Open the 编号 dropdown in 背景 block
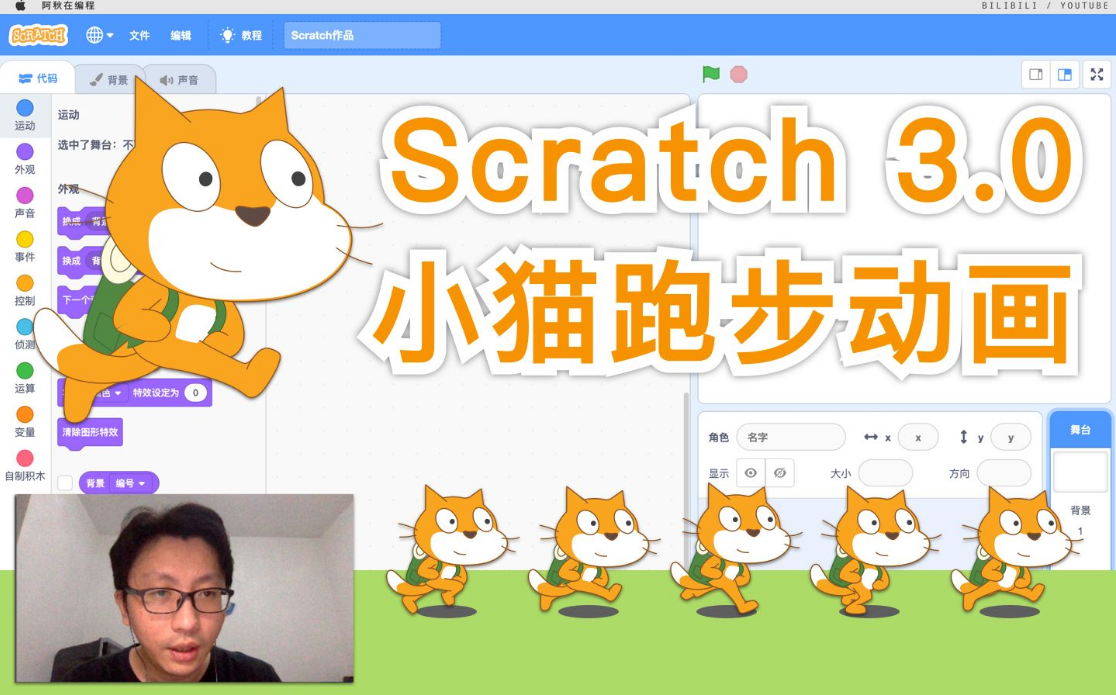 pyautogui.click(x=130, y=483)
